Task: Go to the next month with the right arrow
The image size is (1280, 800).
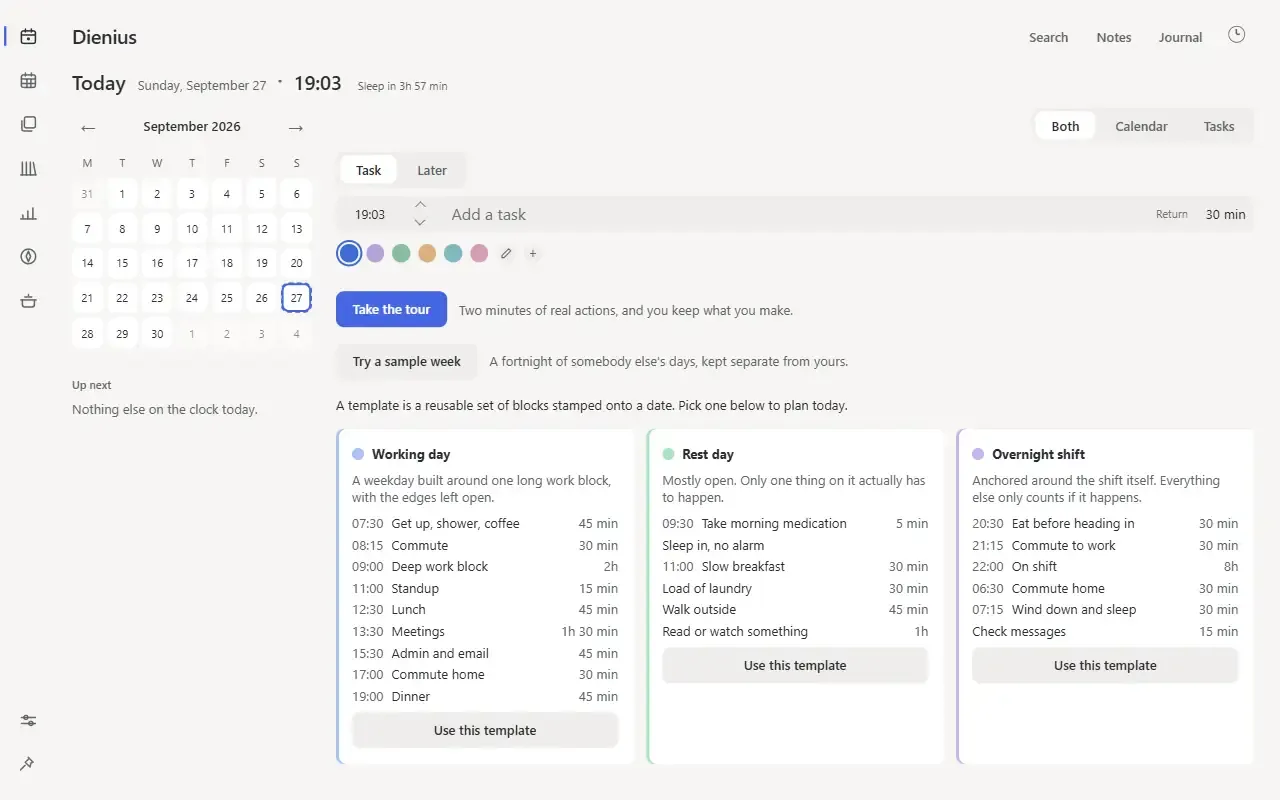Action: click(x=295, y=127)
